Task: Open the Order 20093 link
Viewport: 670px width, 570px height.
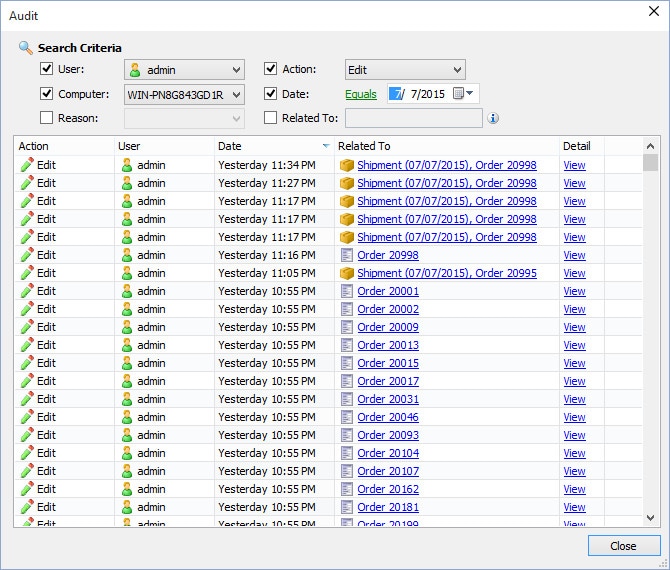Action: 388,435
